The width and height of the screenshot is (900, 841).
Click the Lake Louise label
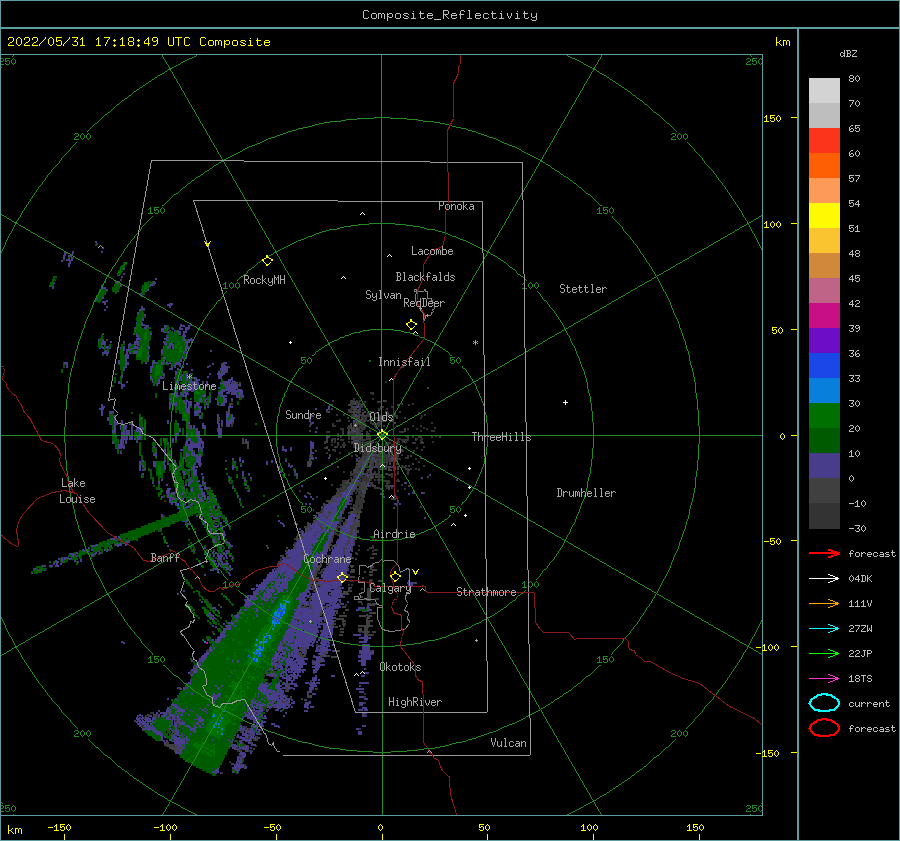tap(78, 491)
